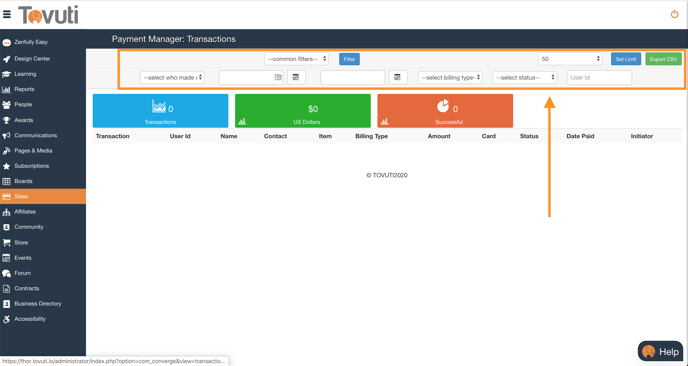Click the Awards trophy icon
This screenshot has height=366, width=688.
click(x=7, y=120)
